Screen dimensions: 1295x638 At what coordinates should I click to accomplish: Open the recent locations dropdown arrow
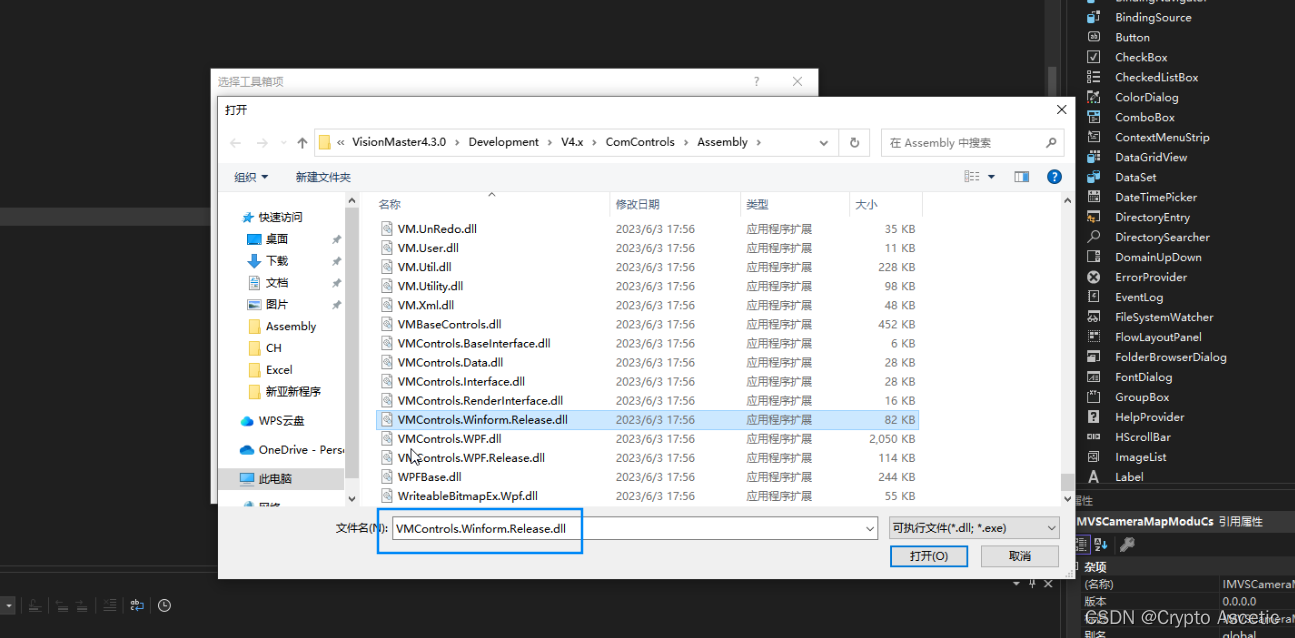pyautogui.click(x=283, y=143)
